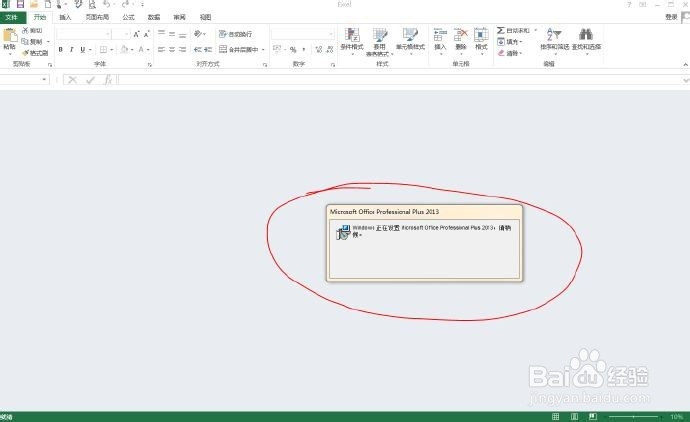Viewport: 690px width, 422px height.
Task: Open the number format dropdown
Action: point(331,34)
